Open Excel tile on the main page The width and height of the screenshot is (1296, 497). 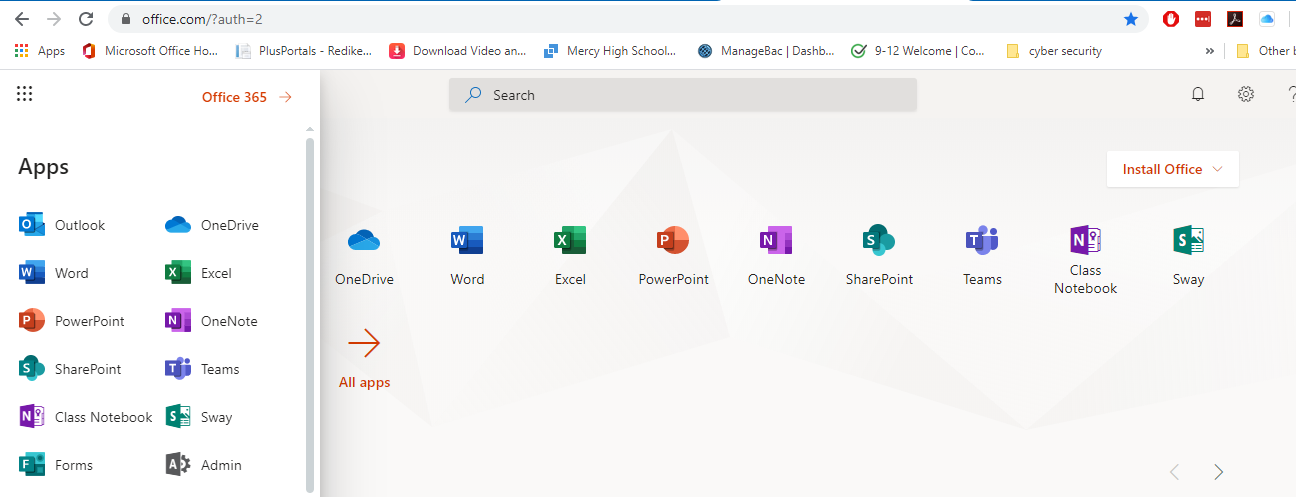pyautogui.click(x=570, y=257)
